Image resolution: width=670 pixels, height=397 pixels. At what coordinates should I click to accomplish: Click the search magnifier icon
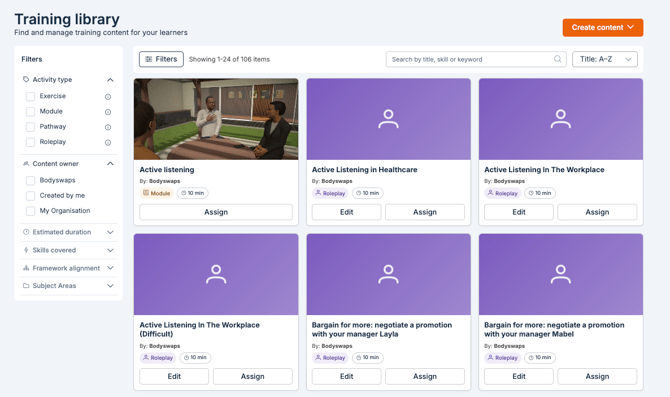pos(558,59)
